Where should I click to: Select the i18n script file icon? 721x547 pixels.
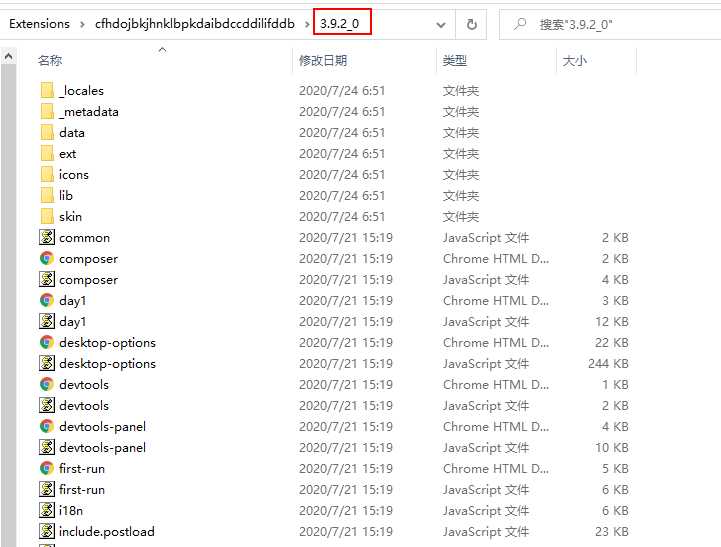[47, 511]
